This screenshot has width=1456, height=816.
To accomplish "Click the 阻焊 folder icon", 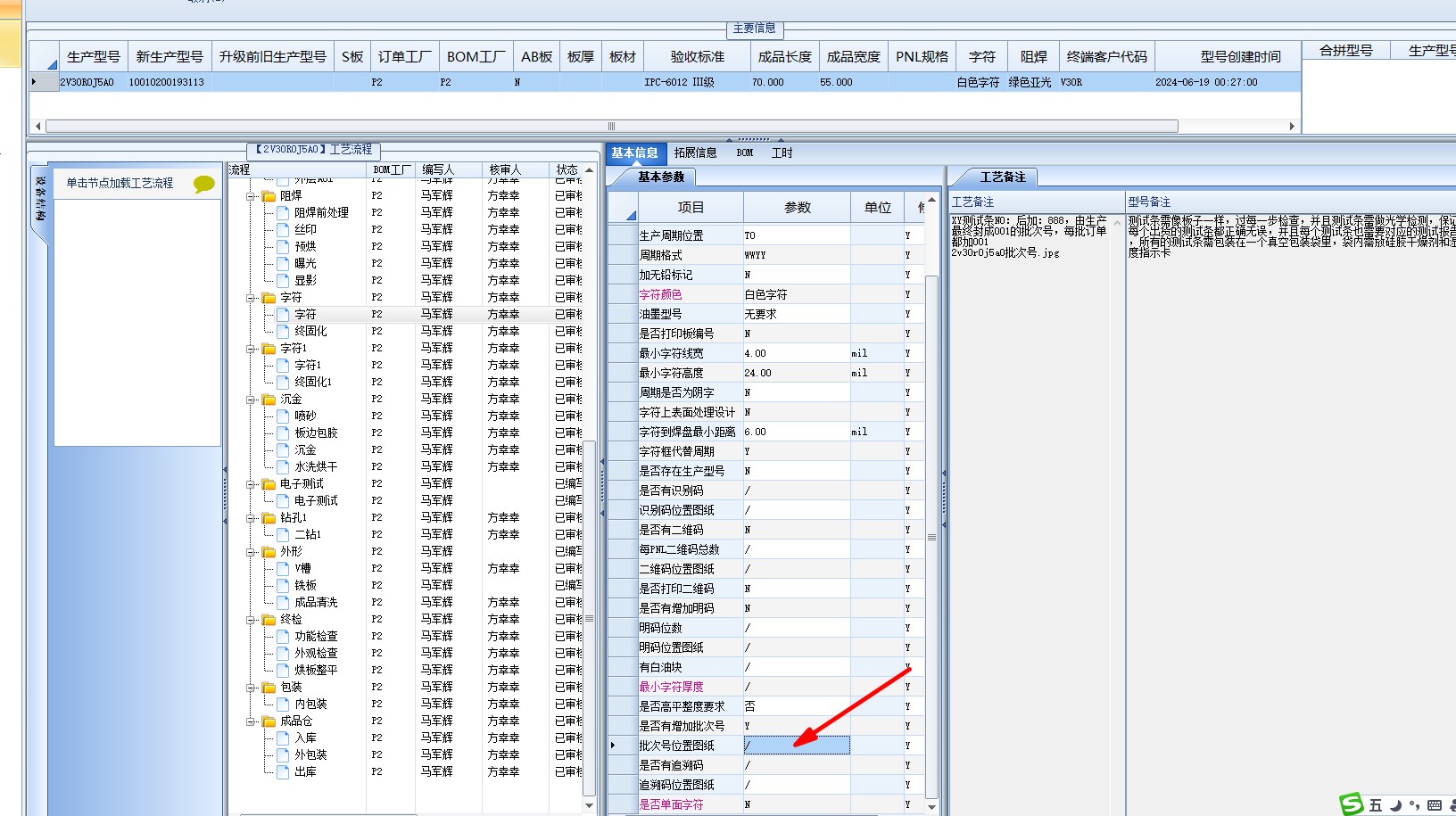I will [269, 196].
